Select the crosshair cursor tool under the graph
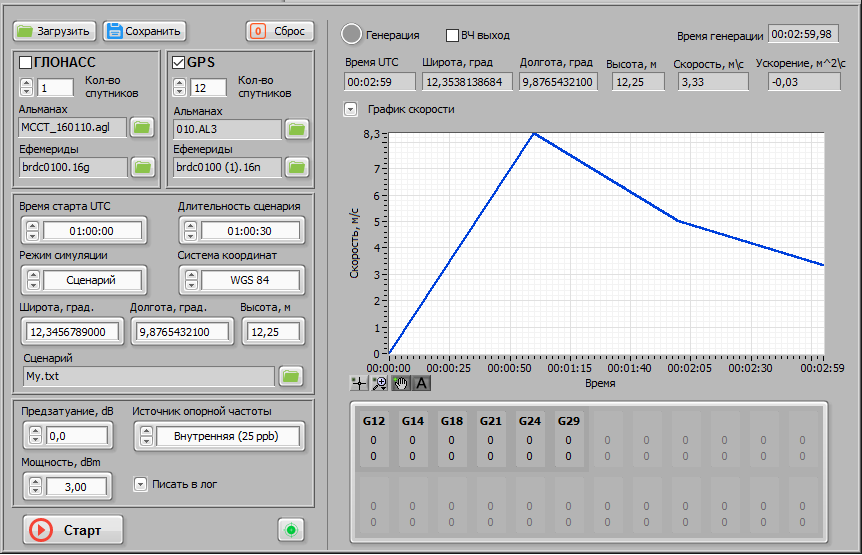This screenshot has height=555, width=862. [x=360, y=383]
